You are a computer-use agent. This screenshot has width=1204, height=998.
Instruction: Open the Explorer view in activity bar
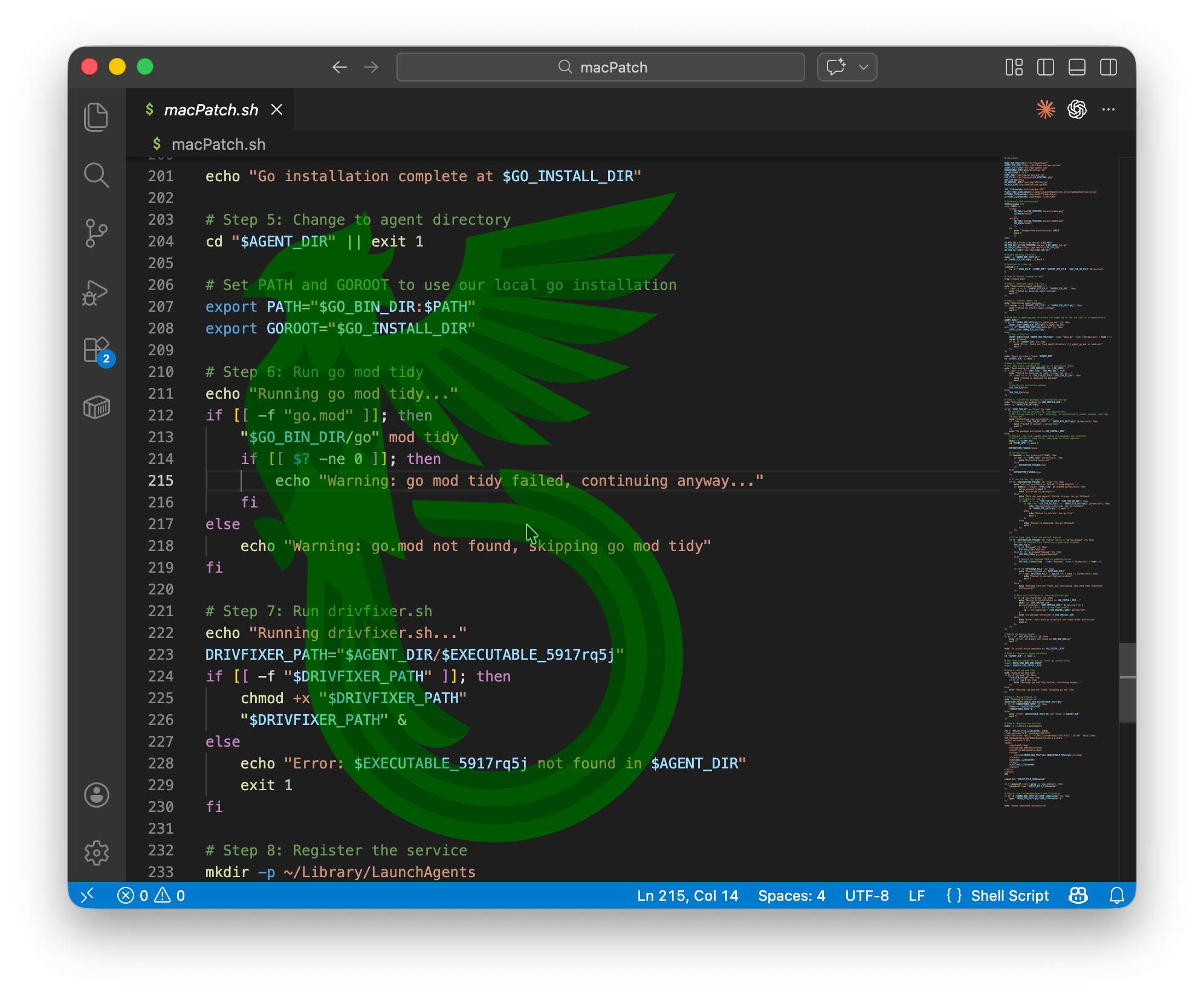[96, 117]
